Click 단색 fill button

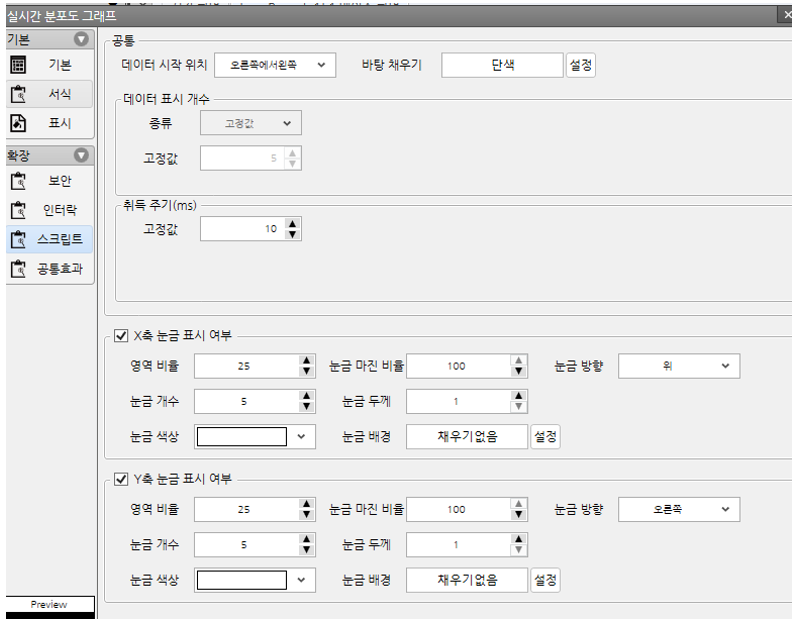[502, 65]
